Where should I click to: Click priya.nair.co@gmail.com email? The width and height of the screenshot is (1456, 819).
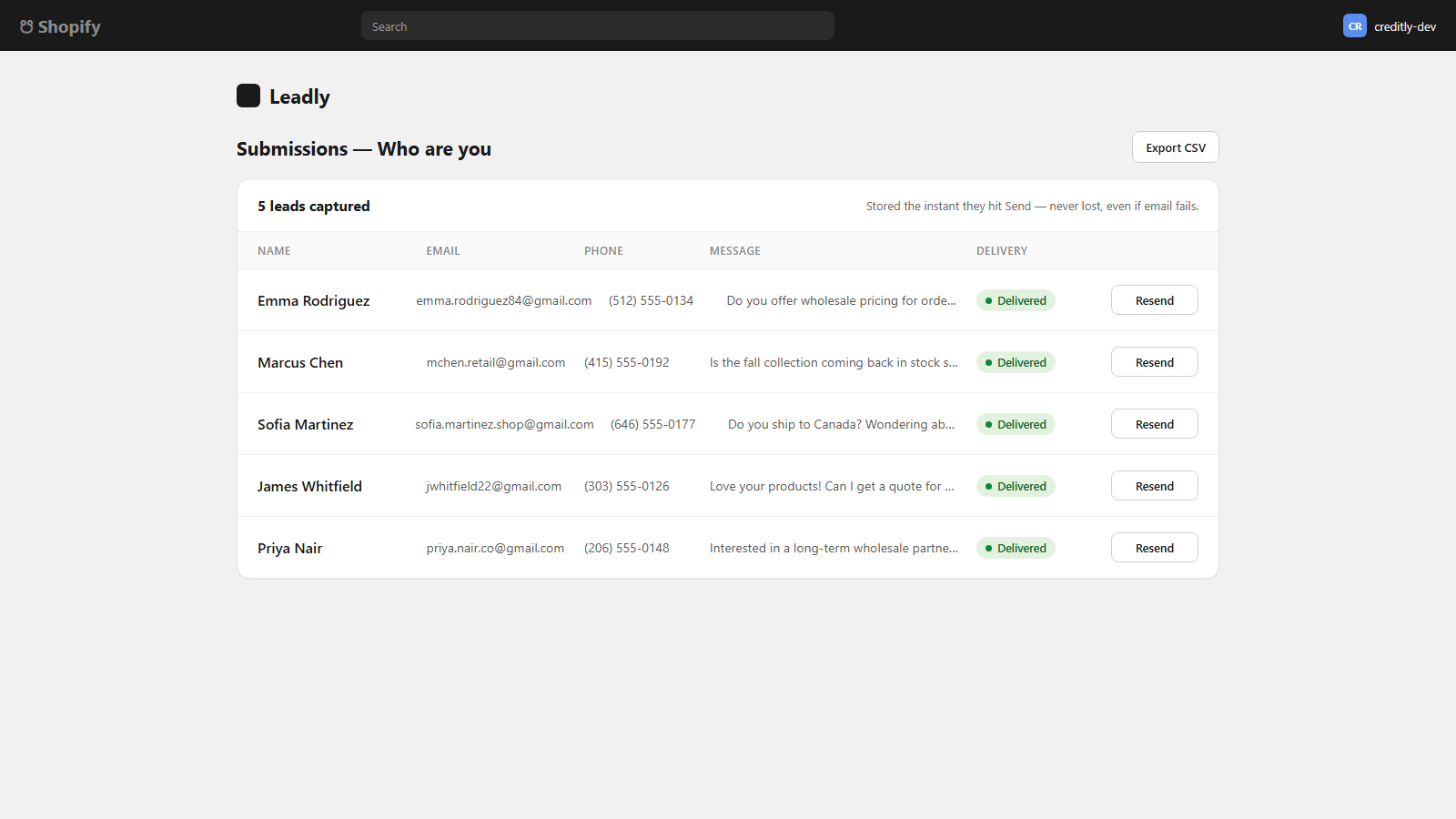tap(495, 549)
